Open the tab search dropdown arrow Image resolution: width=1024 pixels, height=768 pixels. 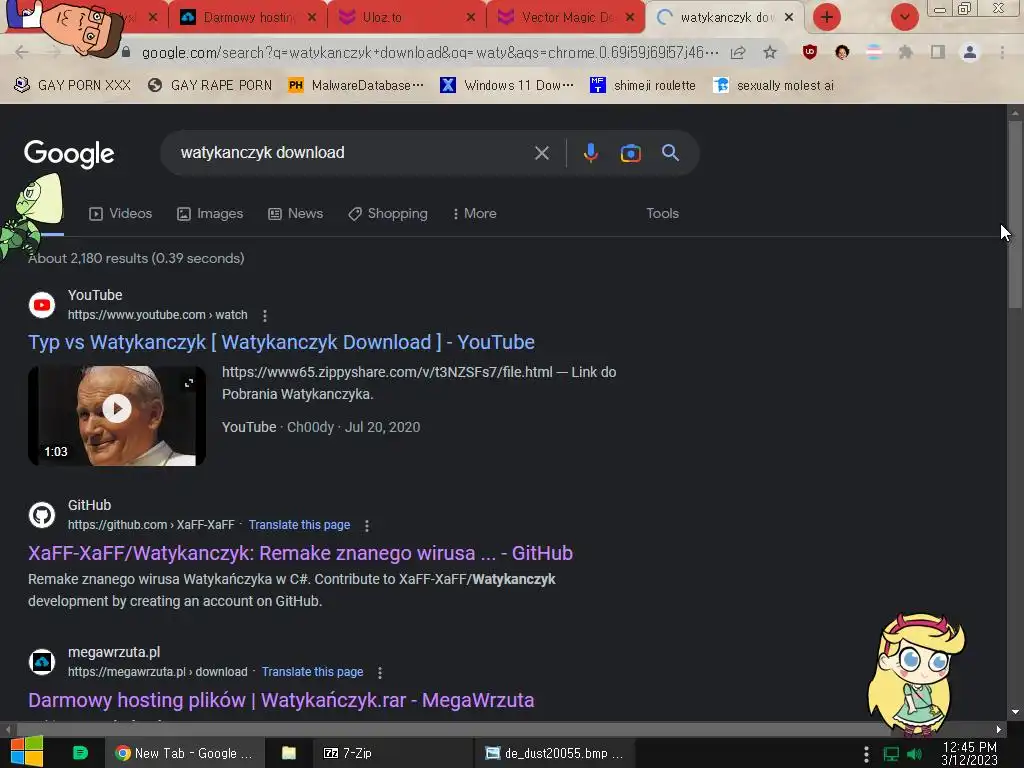[x=904, y=17]
